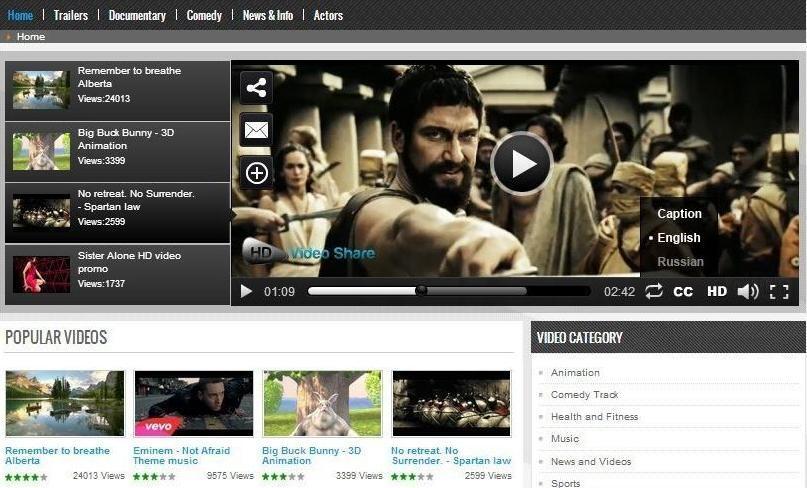Open the Big Buck Bunny popular video thumbnail
The image size is (807, 488).
click(x=322, y=403)
